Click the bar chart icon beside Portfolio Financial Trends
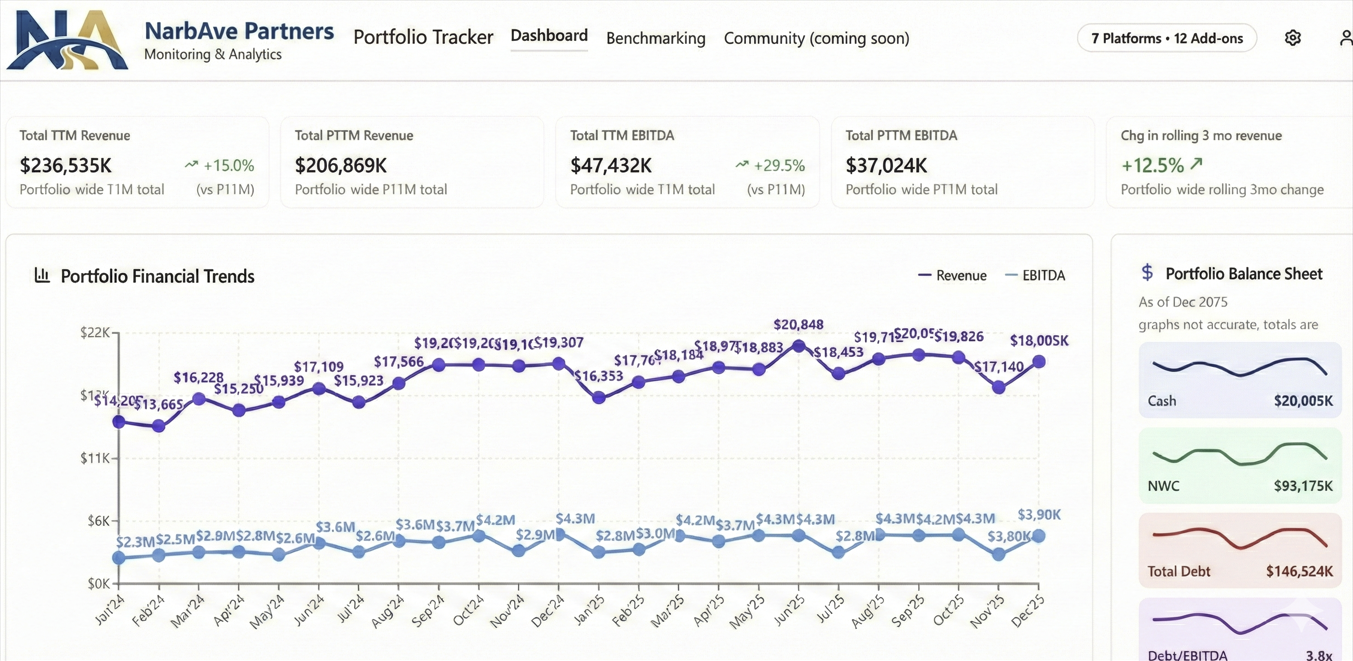Image resolution: width=1353 pixels, height=661 pixels. click(42, 275)
